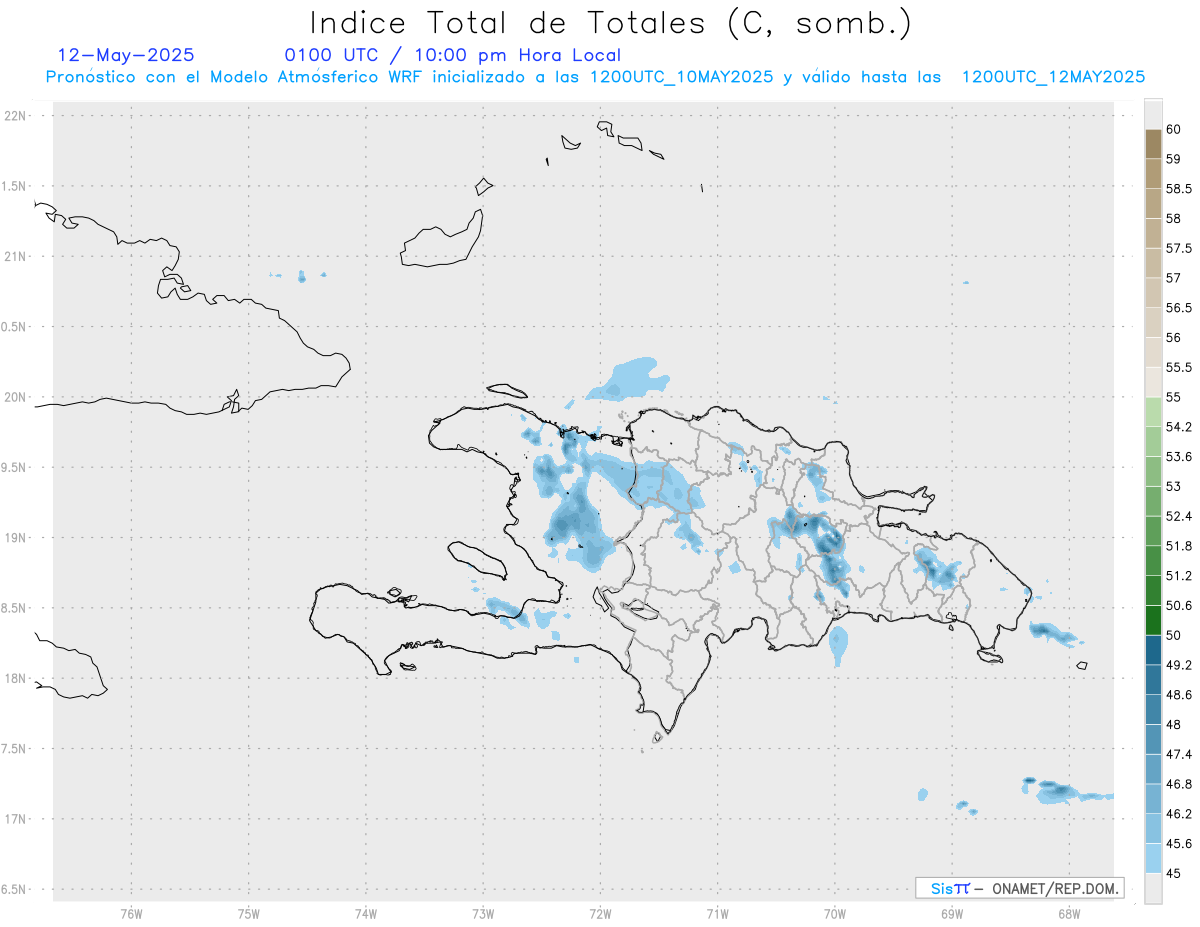Viewport: 1200px width, 927px height.
Task: Click the colorbar value '58.5'
Action: [1179, 189]
